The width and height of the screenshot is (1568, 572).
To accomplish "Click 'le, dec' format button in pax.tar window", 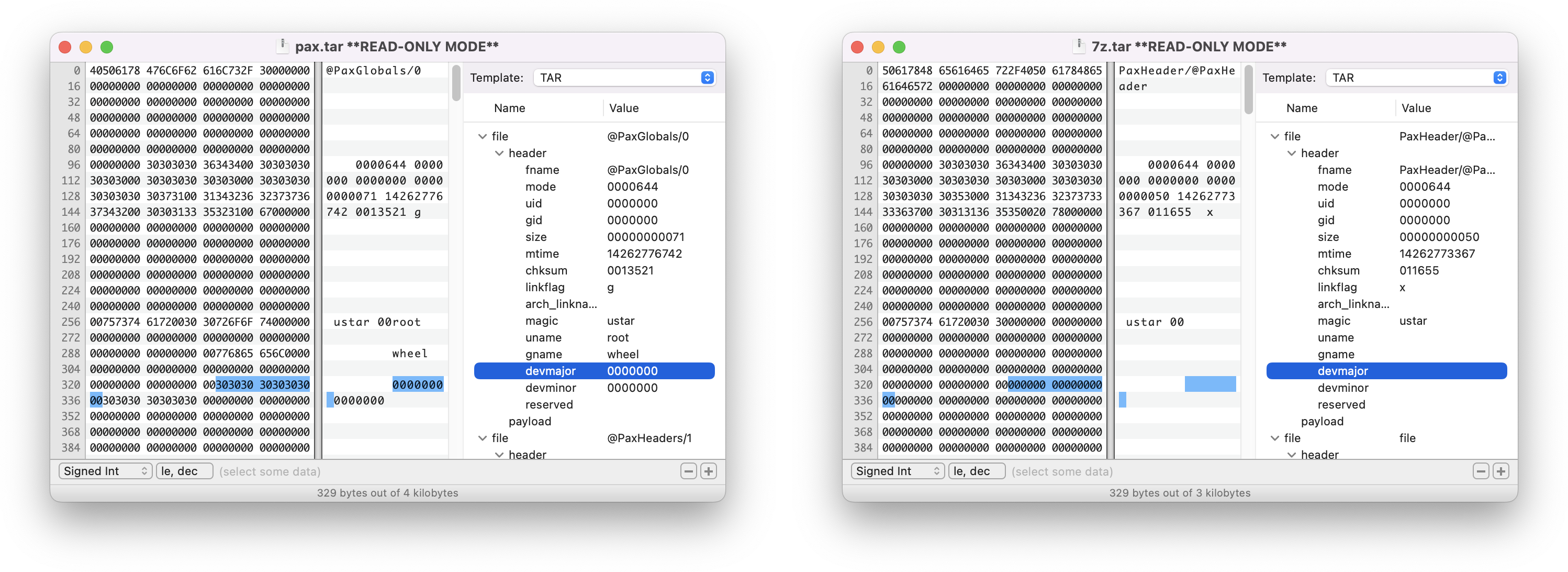I will [184, 471].
